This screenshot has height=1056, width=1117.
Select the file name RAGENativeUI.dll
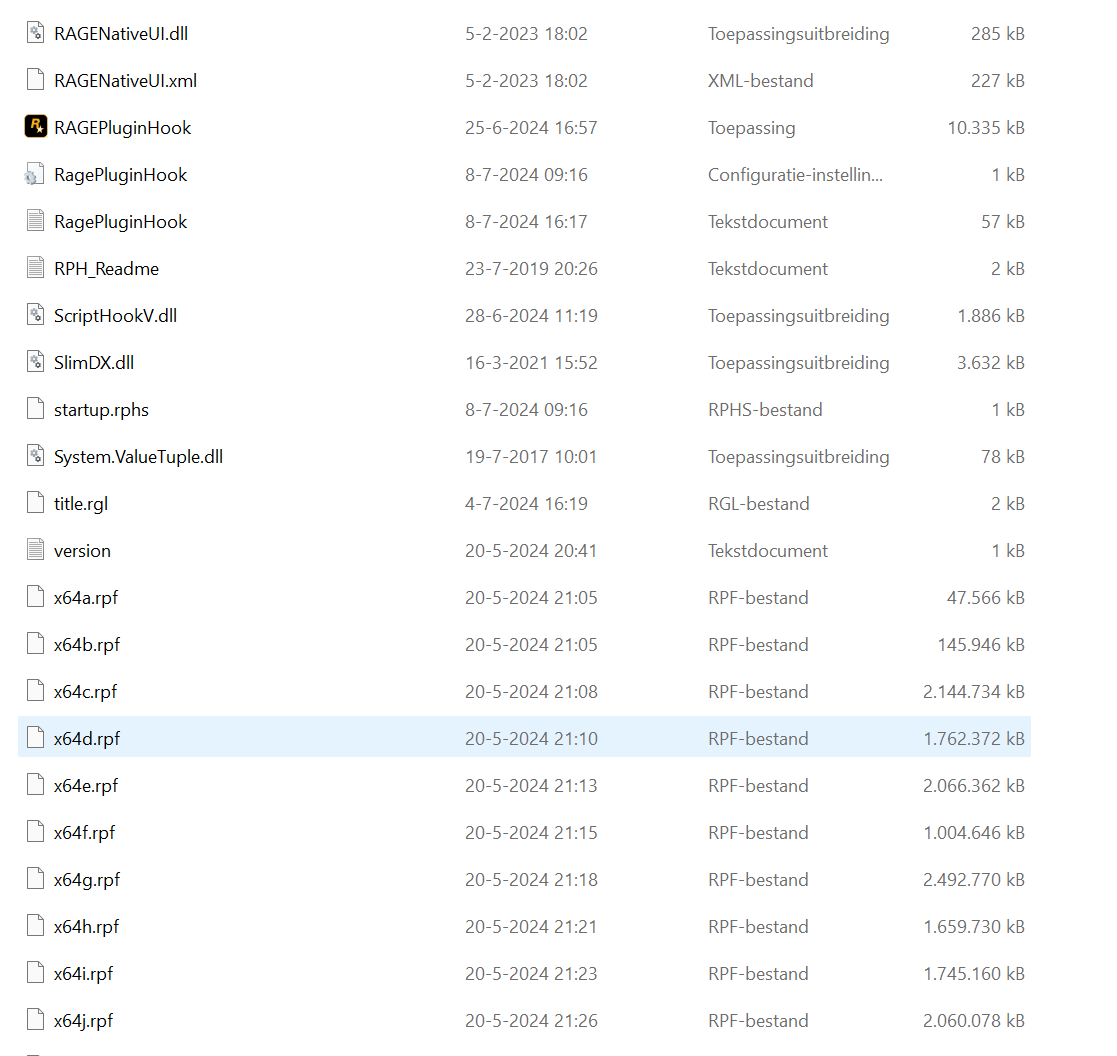[121, 33]
